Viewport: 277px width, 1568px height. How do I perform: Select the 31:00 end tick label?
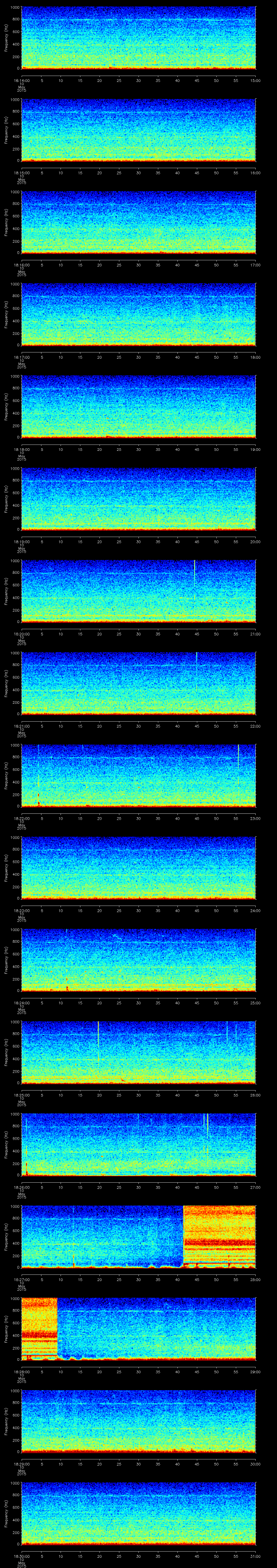point(255,1556)
